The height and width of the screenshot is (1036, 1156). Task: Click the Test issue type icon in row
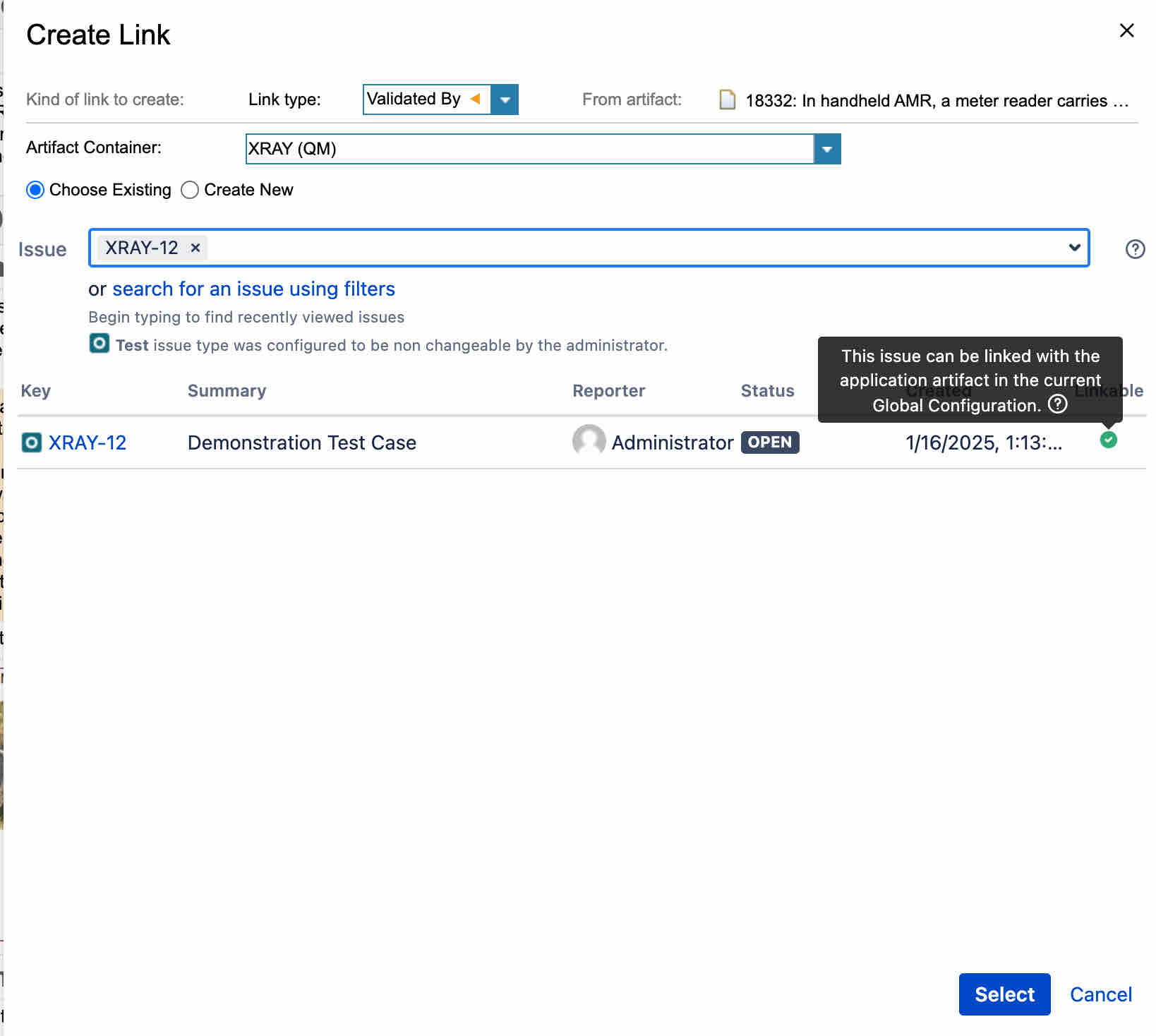tap(32, 442)
